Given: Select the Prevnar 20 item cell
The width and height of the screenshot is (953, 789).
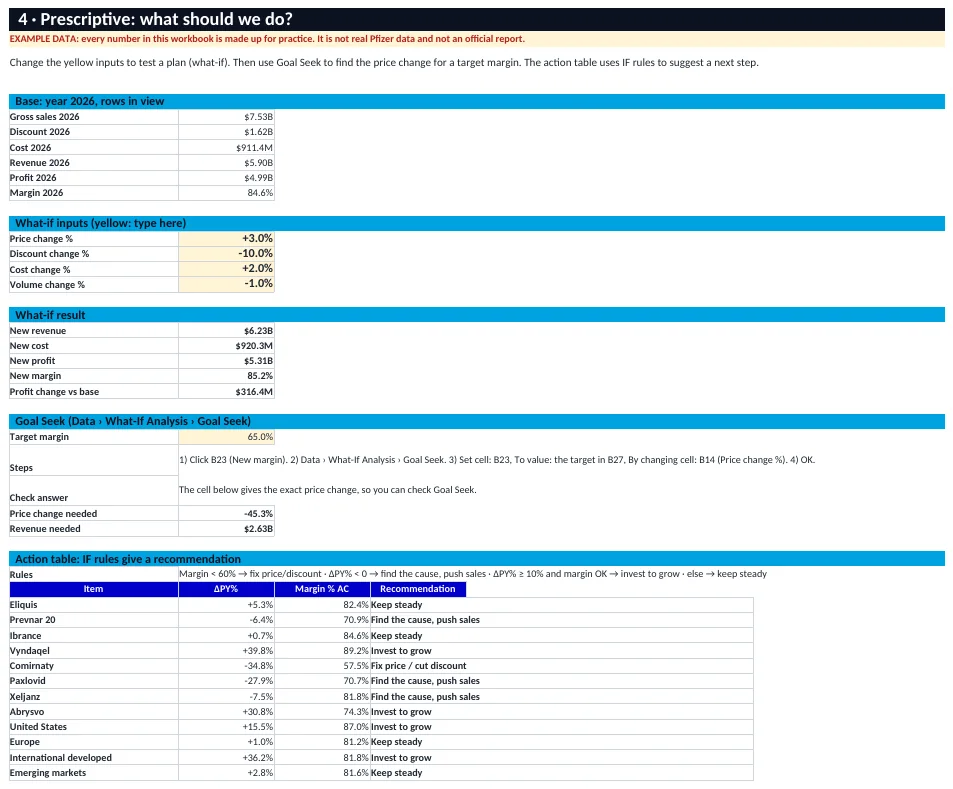Looking at the screenshot, I should point(94,620).
